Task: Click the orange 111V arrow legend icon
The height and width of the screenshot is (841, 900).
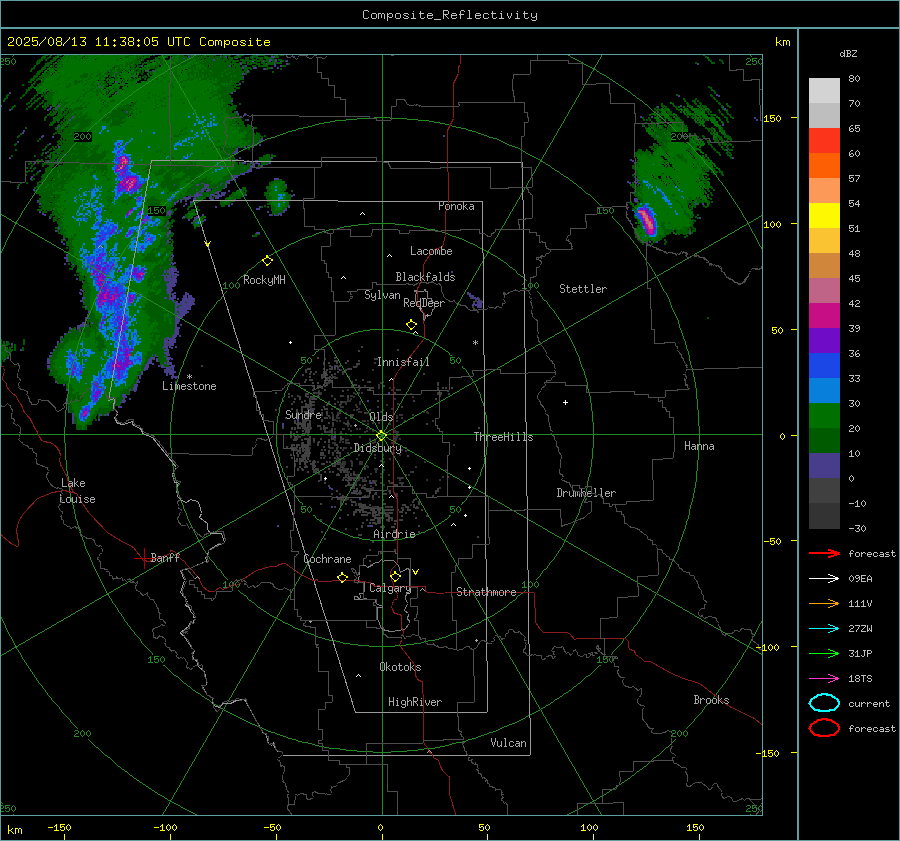Action: point(824,603)
